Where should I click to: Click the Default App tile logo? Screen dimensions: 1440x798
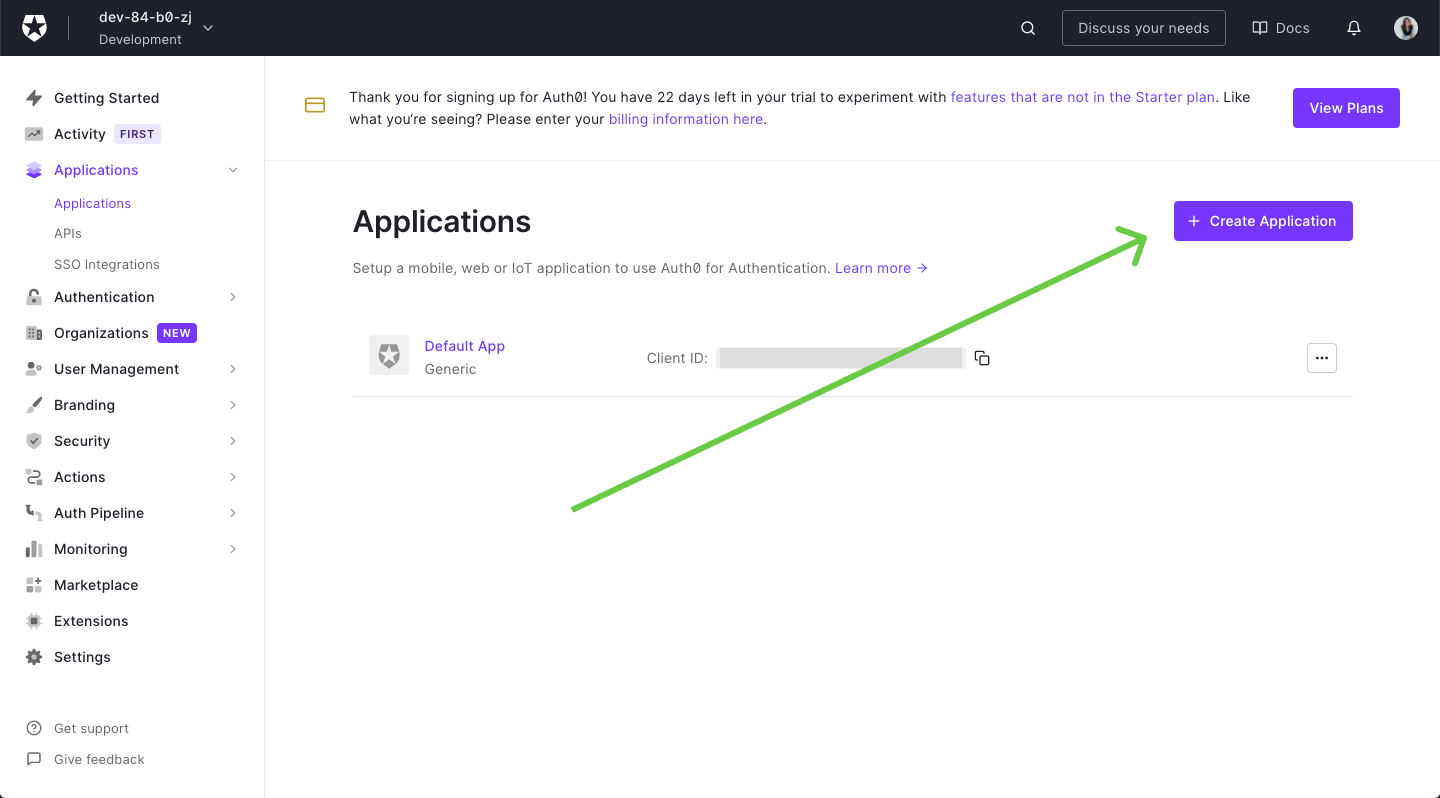click(388, 355)
